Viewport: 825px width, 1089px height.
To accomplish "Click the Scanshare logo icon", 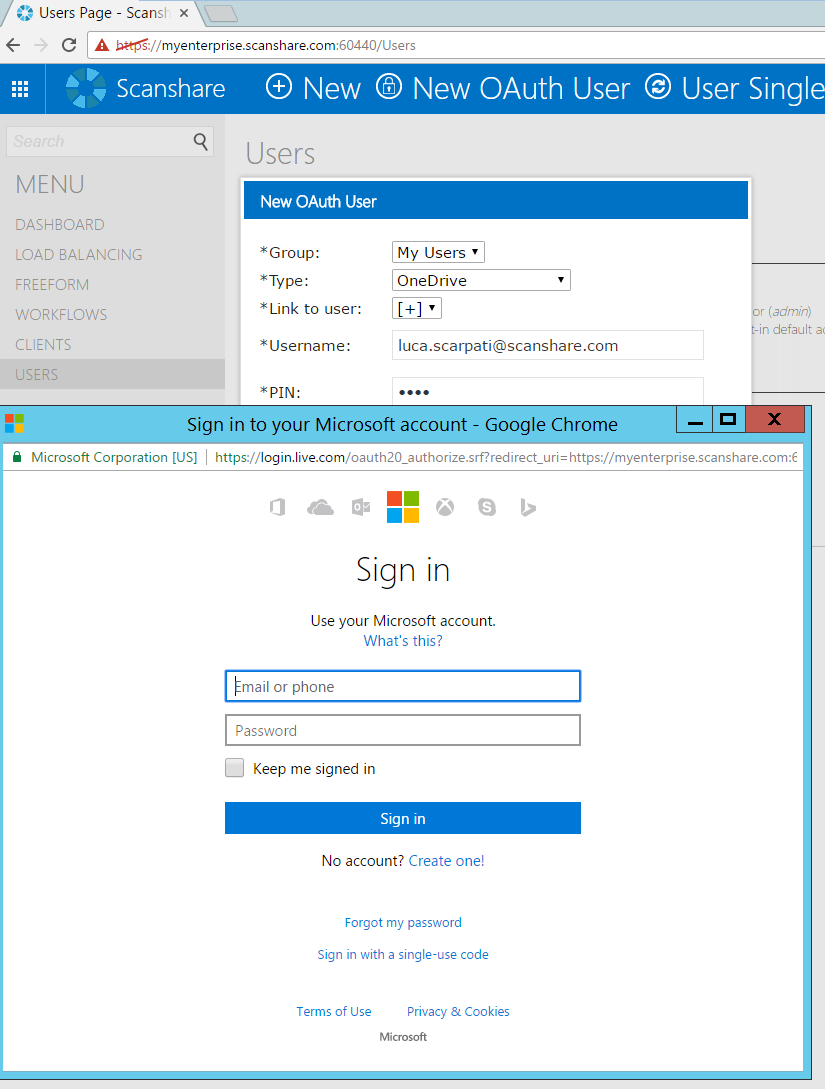I will pyautogui.click(x=85, y=88).
